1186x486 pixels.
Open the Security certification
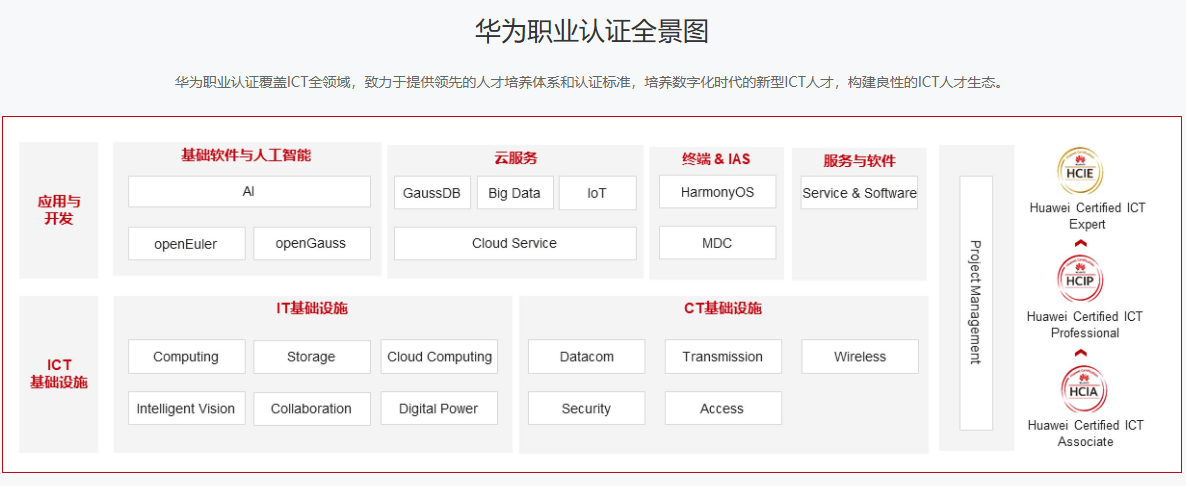pyautogui.click(x=587, y=408)
